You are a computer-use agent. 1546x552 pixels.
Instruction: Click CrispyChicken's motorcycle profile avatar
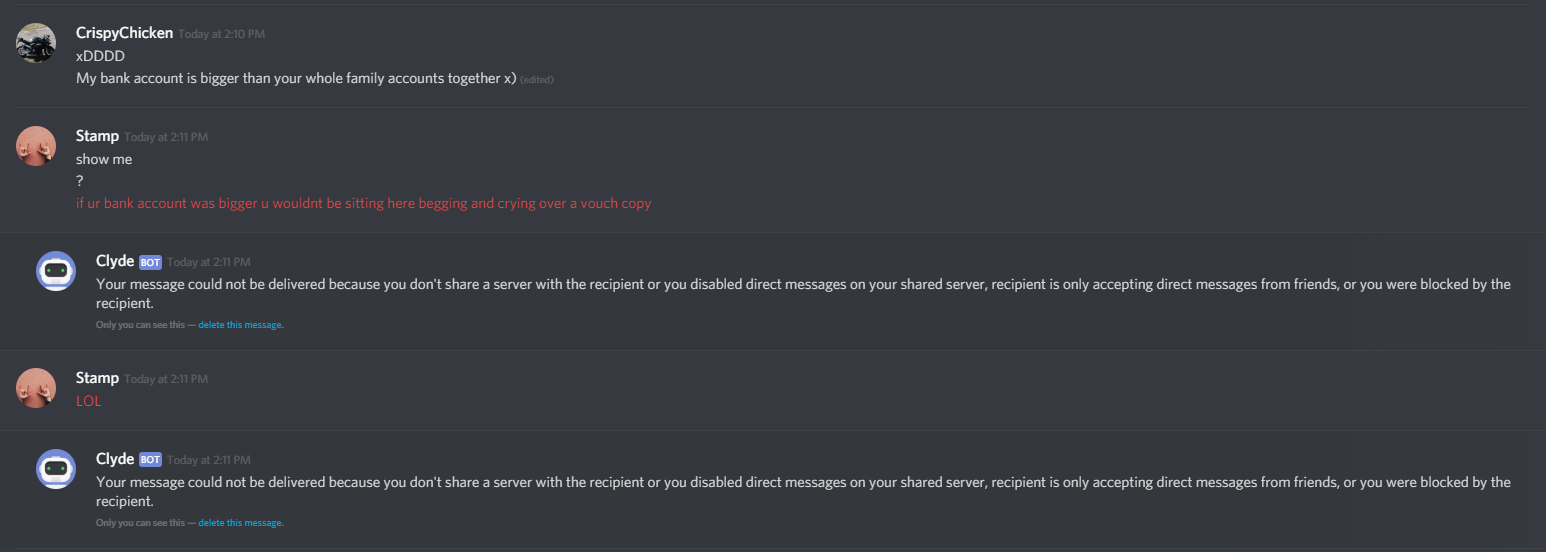[36, 43]
